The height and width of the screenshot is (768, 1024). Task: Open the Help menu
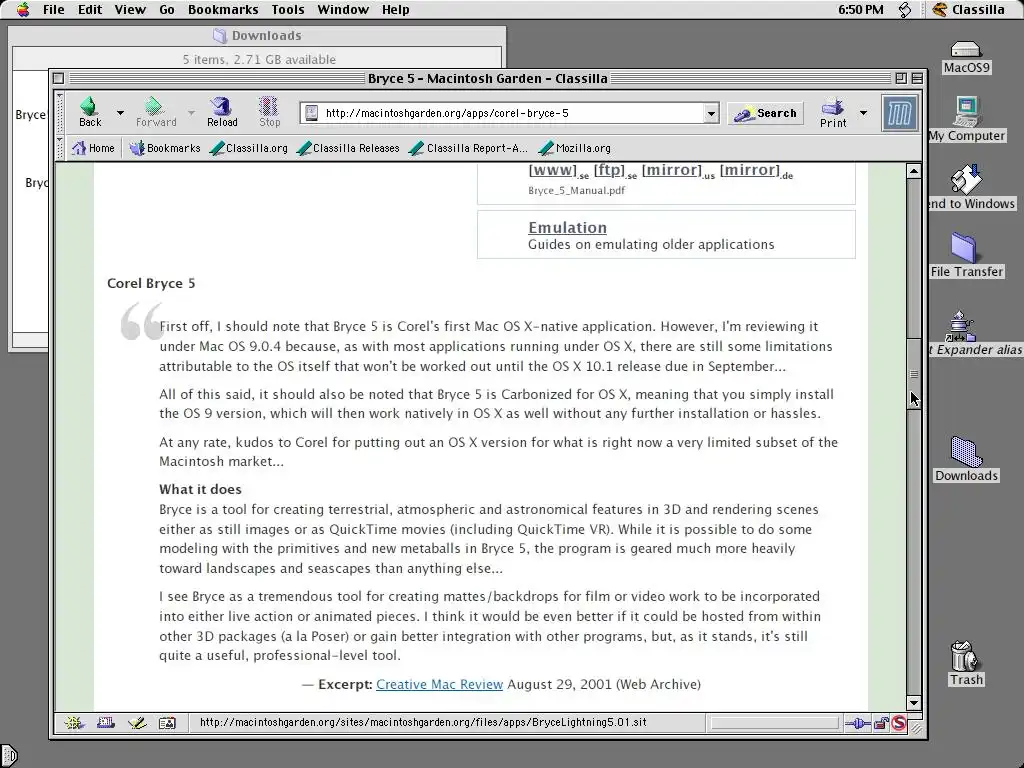pos(395,10)
